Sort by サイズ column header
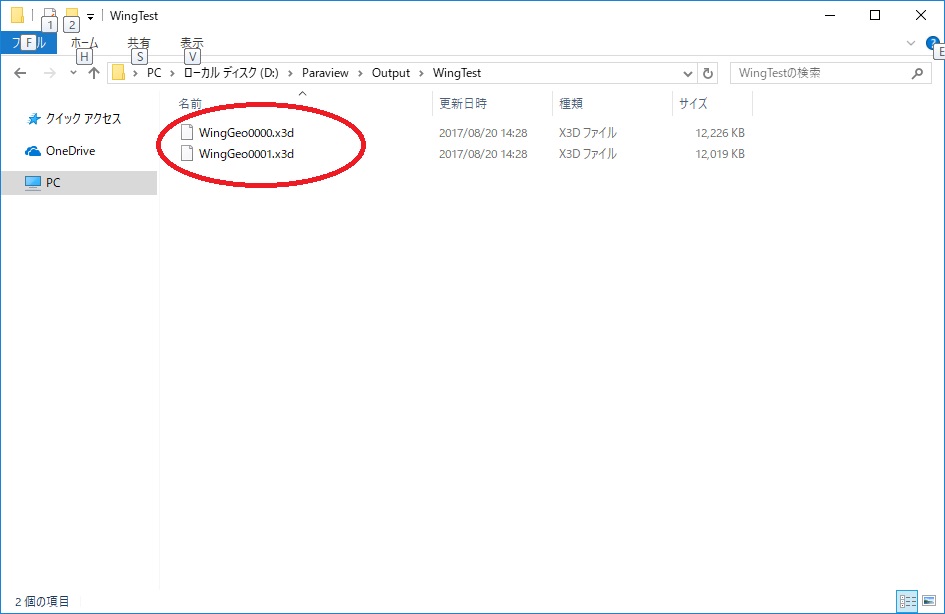This screenshot has height=614, width=945. [692, 104]
